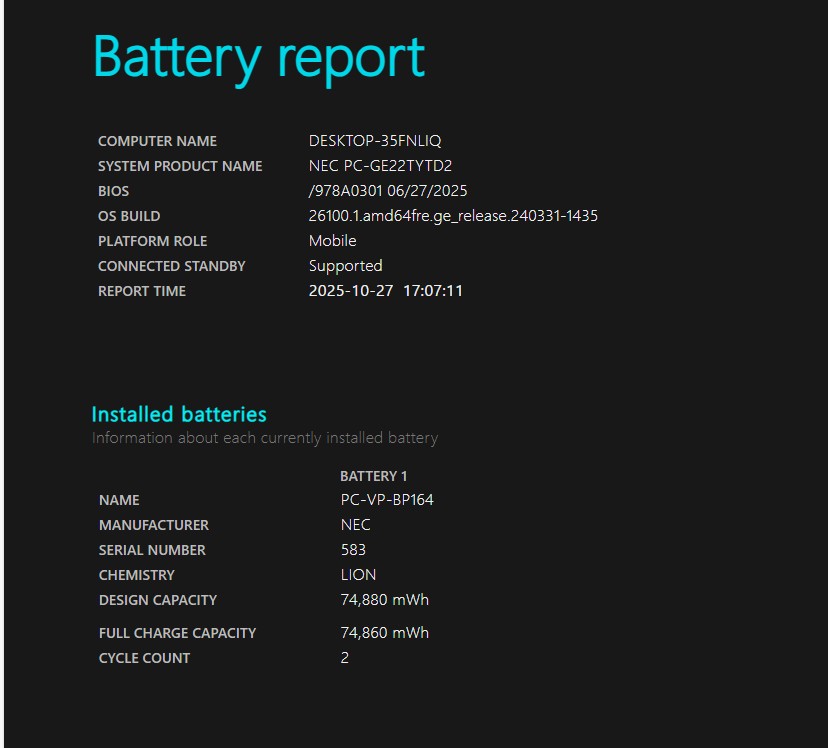Screen dimensions: 828x748
Task: Click the full charge capacity 74,860 mWh value
Action: [384, 633]
